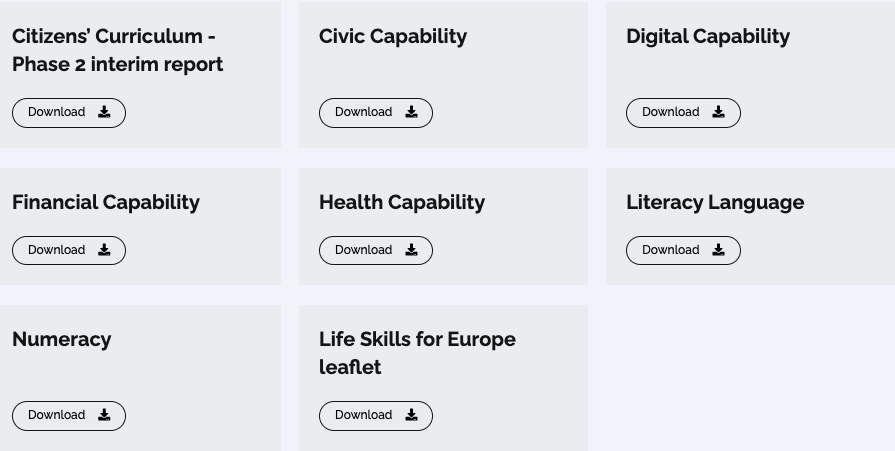Click the Life Skills for Europe leaflet title
Image resolution: width=895 pixels, height=451 pixels.
pos(417,353)
